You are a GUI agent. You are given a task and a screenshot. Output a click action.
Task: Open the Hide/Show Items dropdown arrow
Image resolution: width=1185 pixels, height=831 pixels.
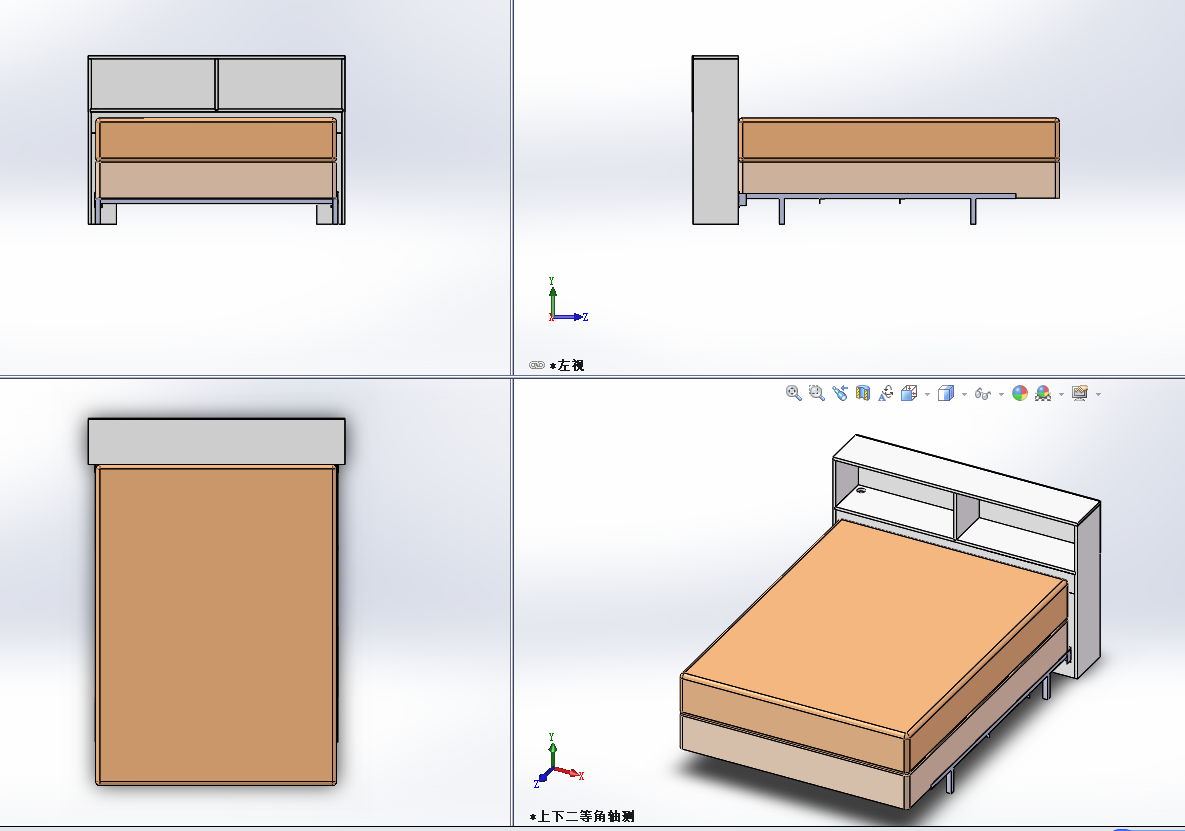[x=1001, y=394]
